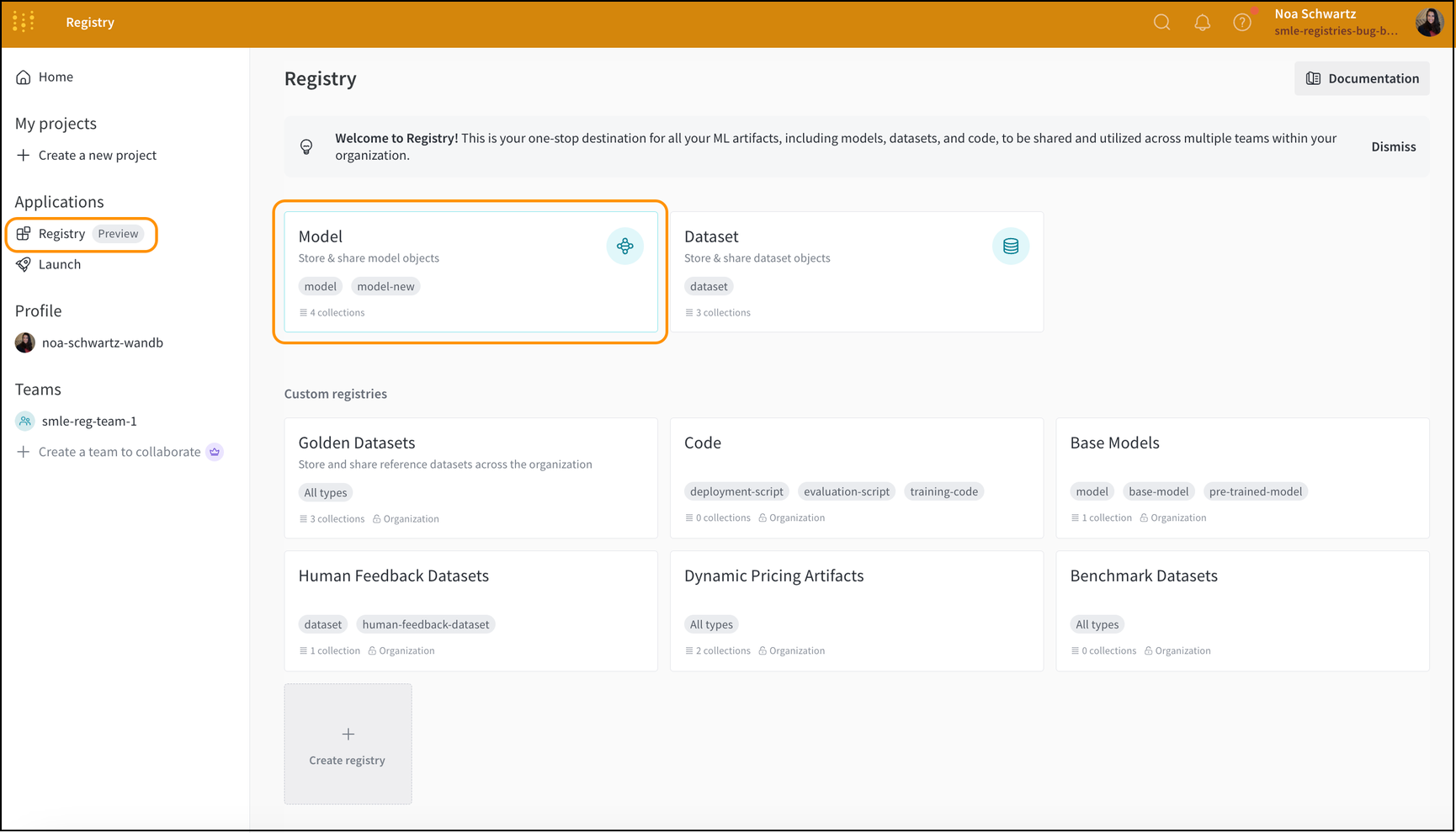This screenshot has width=1456, height=833.
Task: Select the smle-reg-team-1 team
Action: (x=88, y=422)
